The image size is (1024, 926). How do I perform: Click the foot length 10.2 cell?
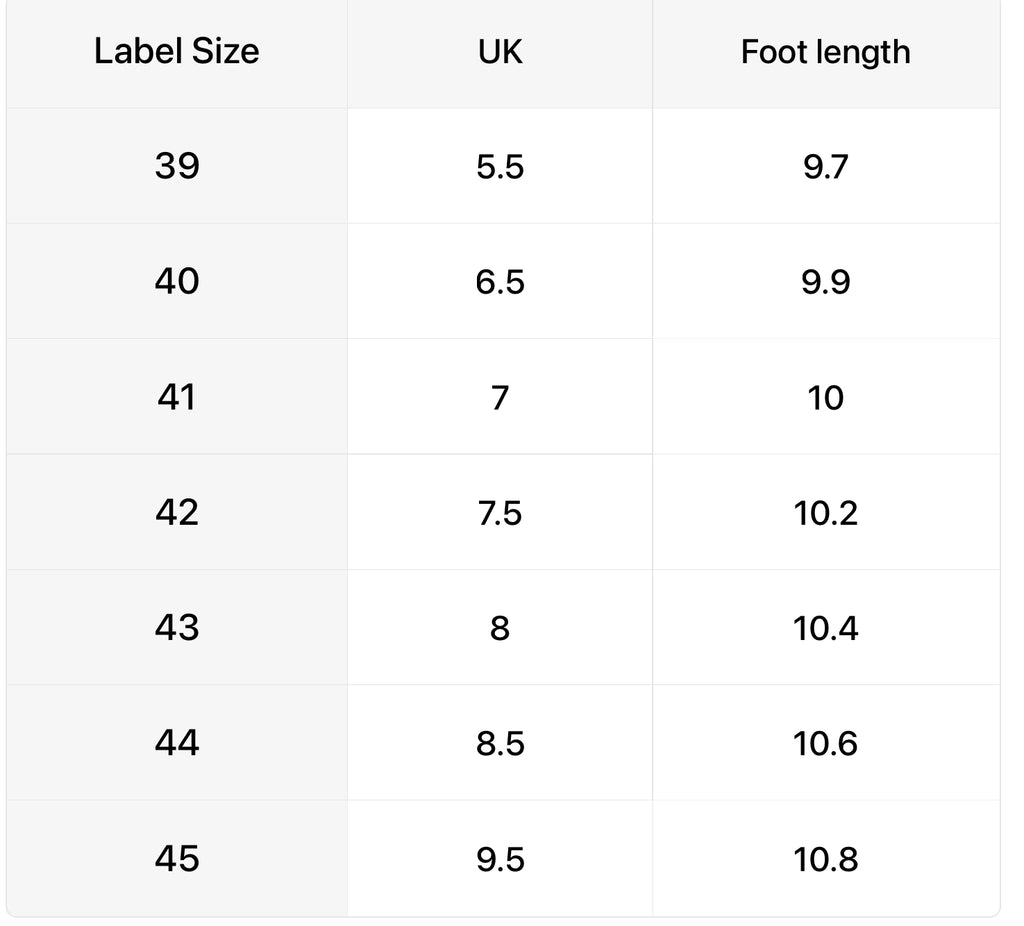(826, 512)
